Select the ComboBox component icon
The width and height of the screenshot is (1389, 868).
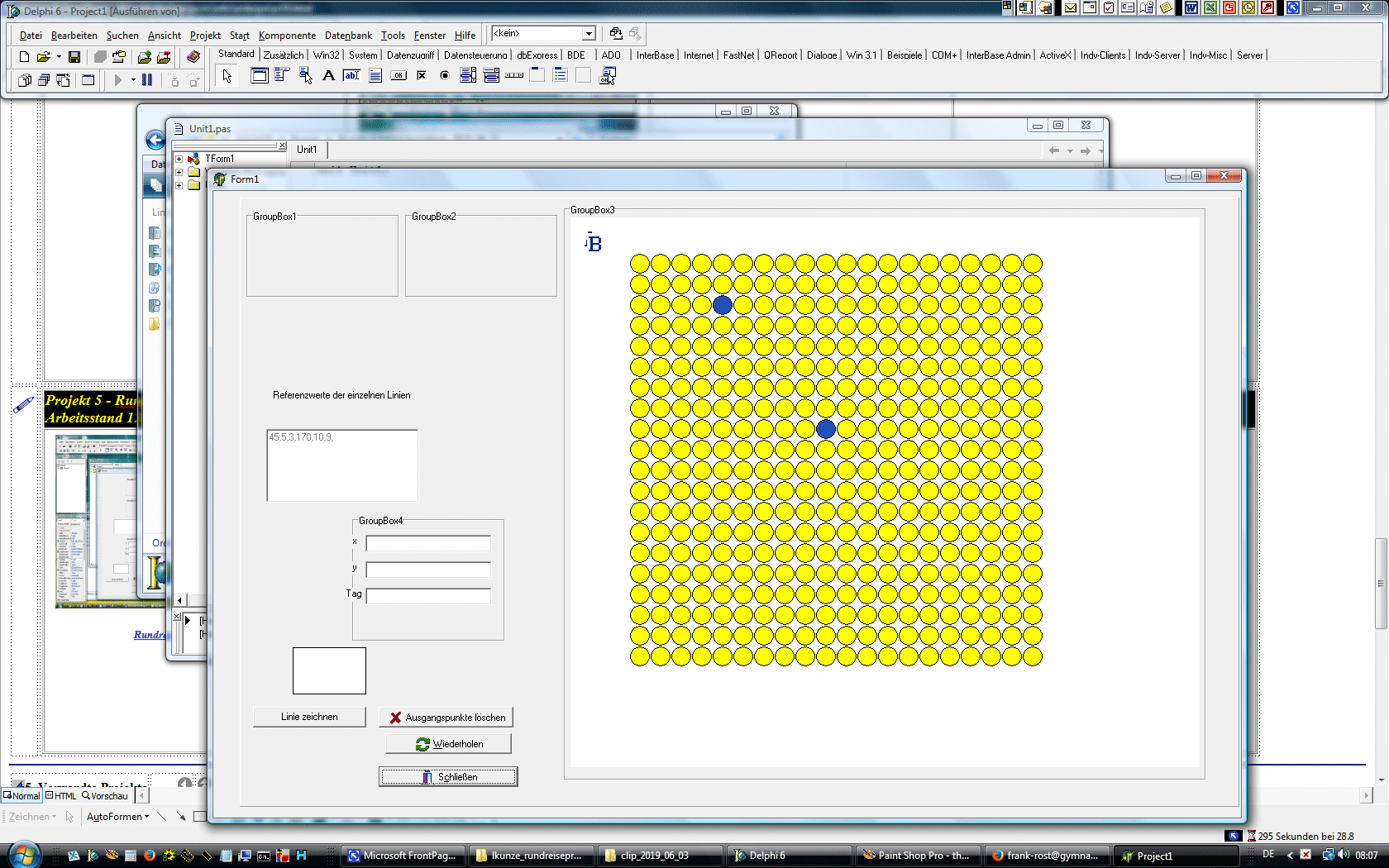(491, 75)
